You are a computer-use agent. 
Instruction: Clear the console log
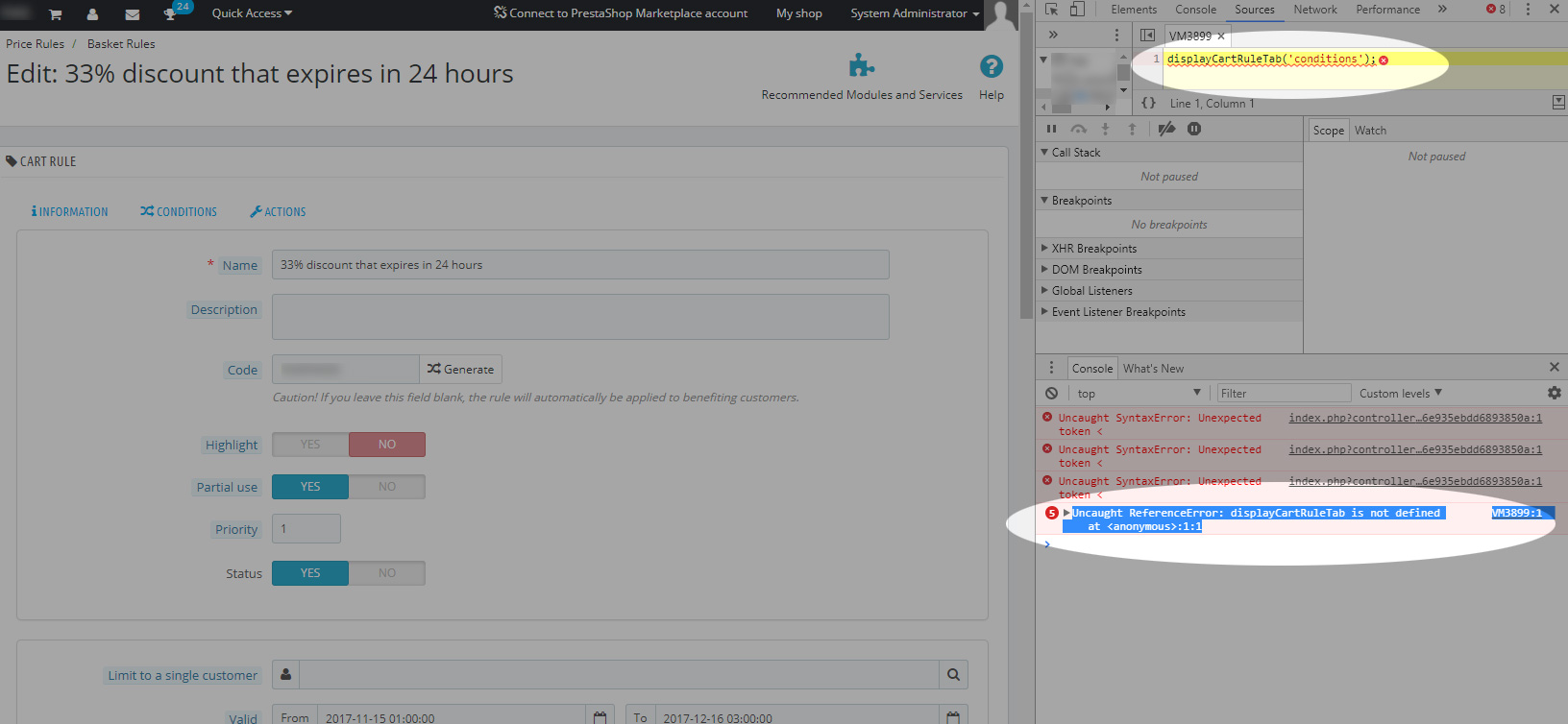click(1052, 393)
